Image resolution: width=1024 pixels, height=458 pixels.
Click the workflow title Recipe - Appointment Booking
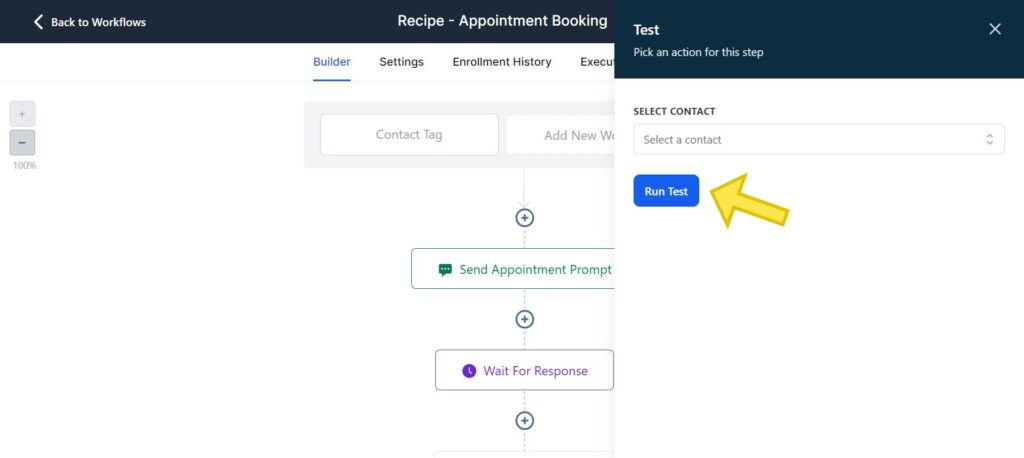click(502, 21)
